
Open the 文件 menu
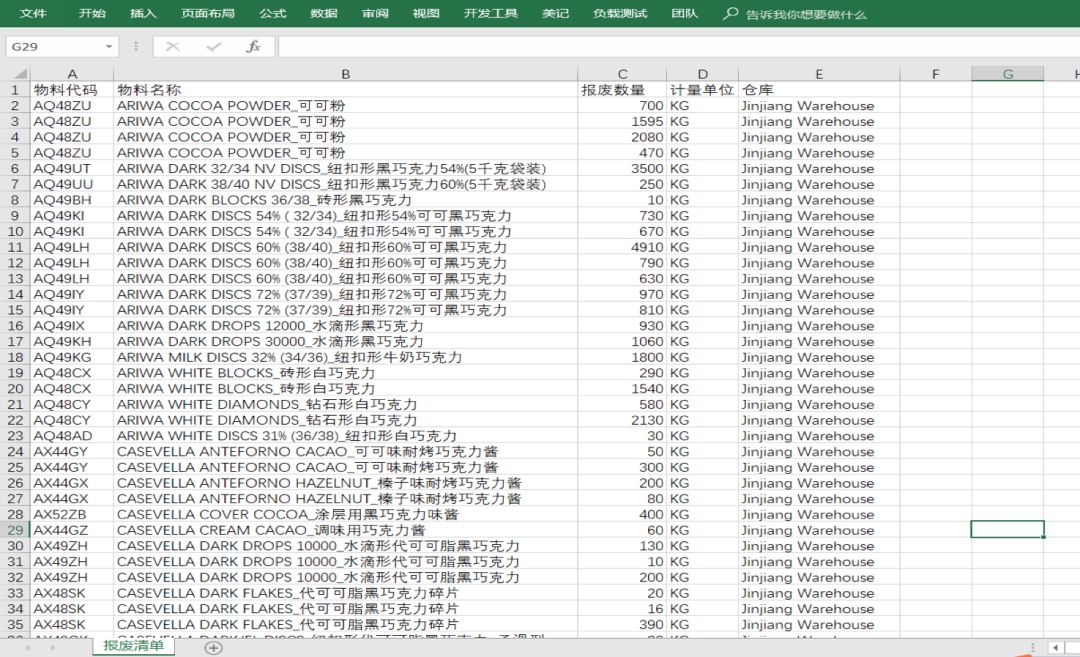[x=34, y=14]
